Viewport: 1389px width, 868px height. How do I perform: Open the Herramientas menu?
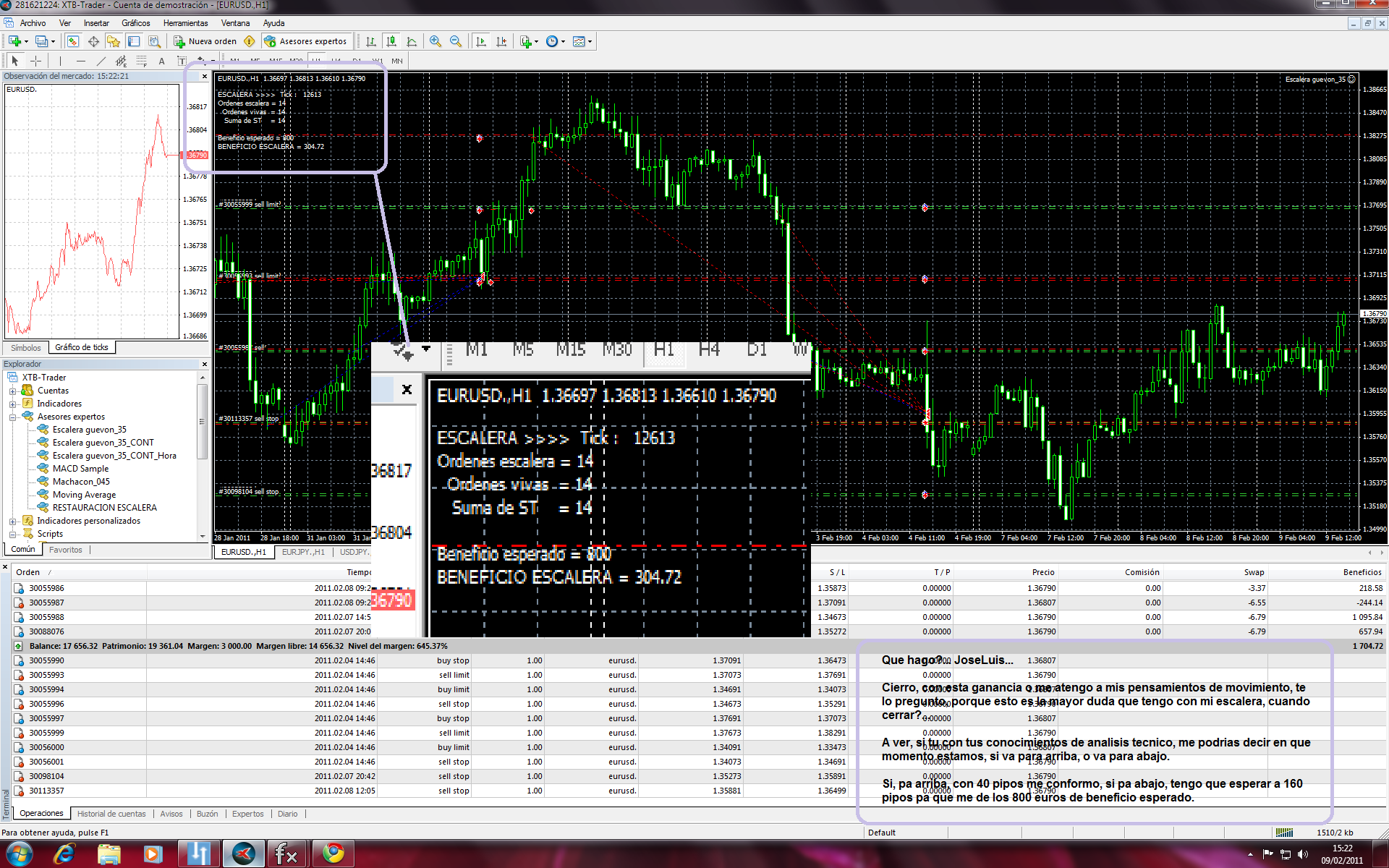(185, 23)
